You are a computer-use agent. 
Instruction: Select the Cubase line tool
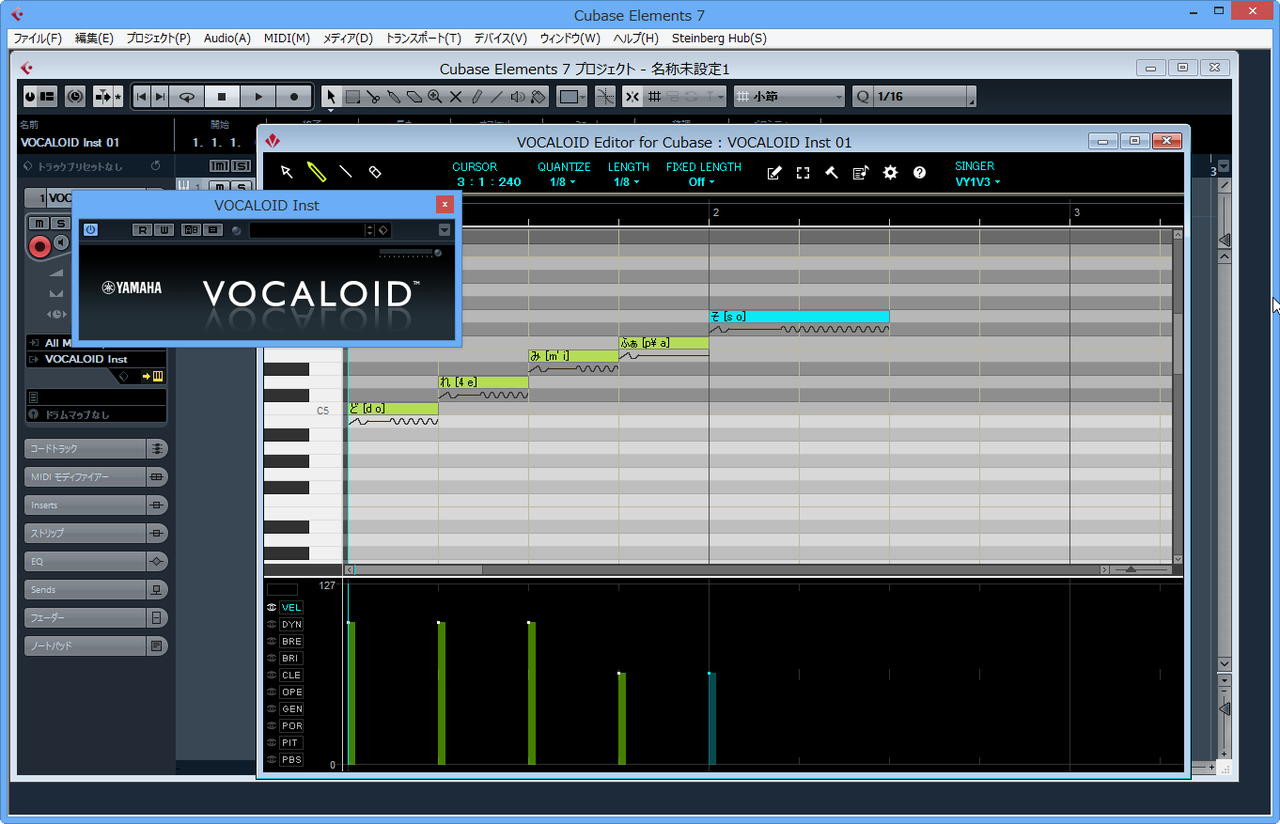point(497,97)
